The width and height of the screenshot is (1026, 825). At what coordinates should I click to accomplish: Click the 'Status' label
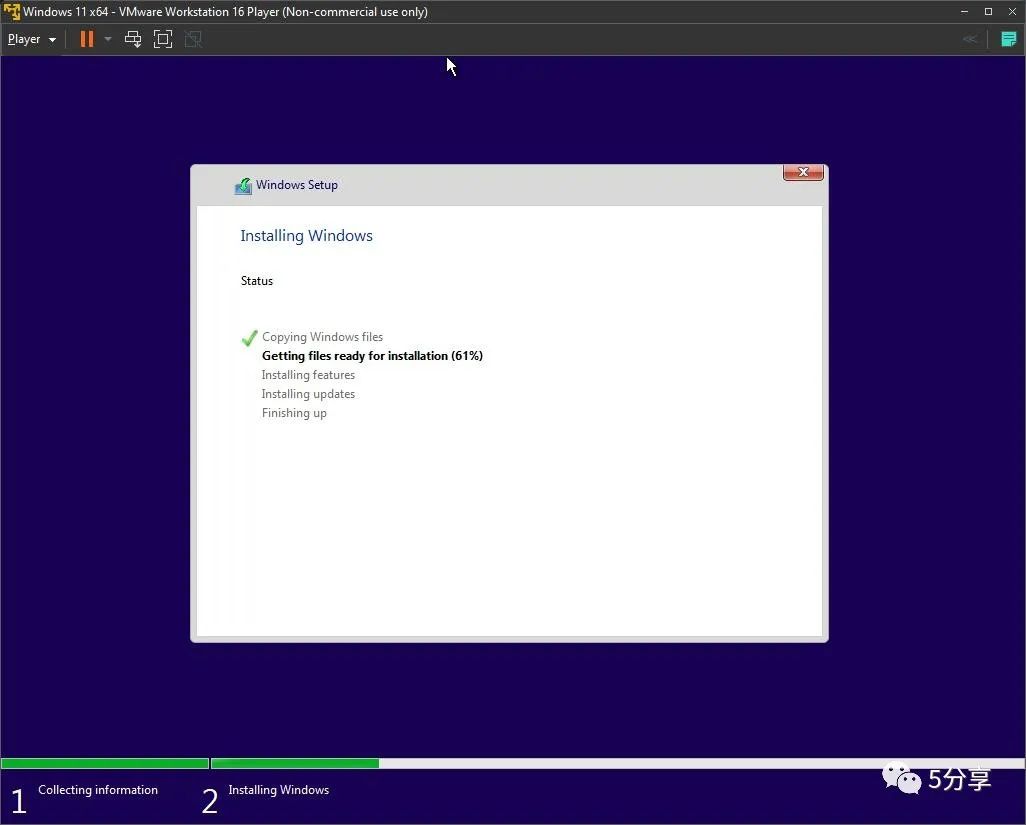pyautogui.click(x=256, y=281)
